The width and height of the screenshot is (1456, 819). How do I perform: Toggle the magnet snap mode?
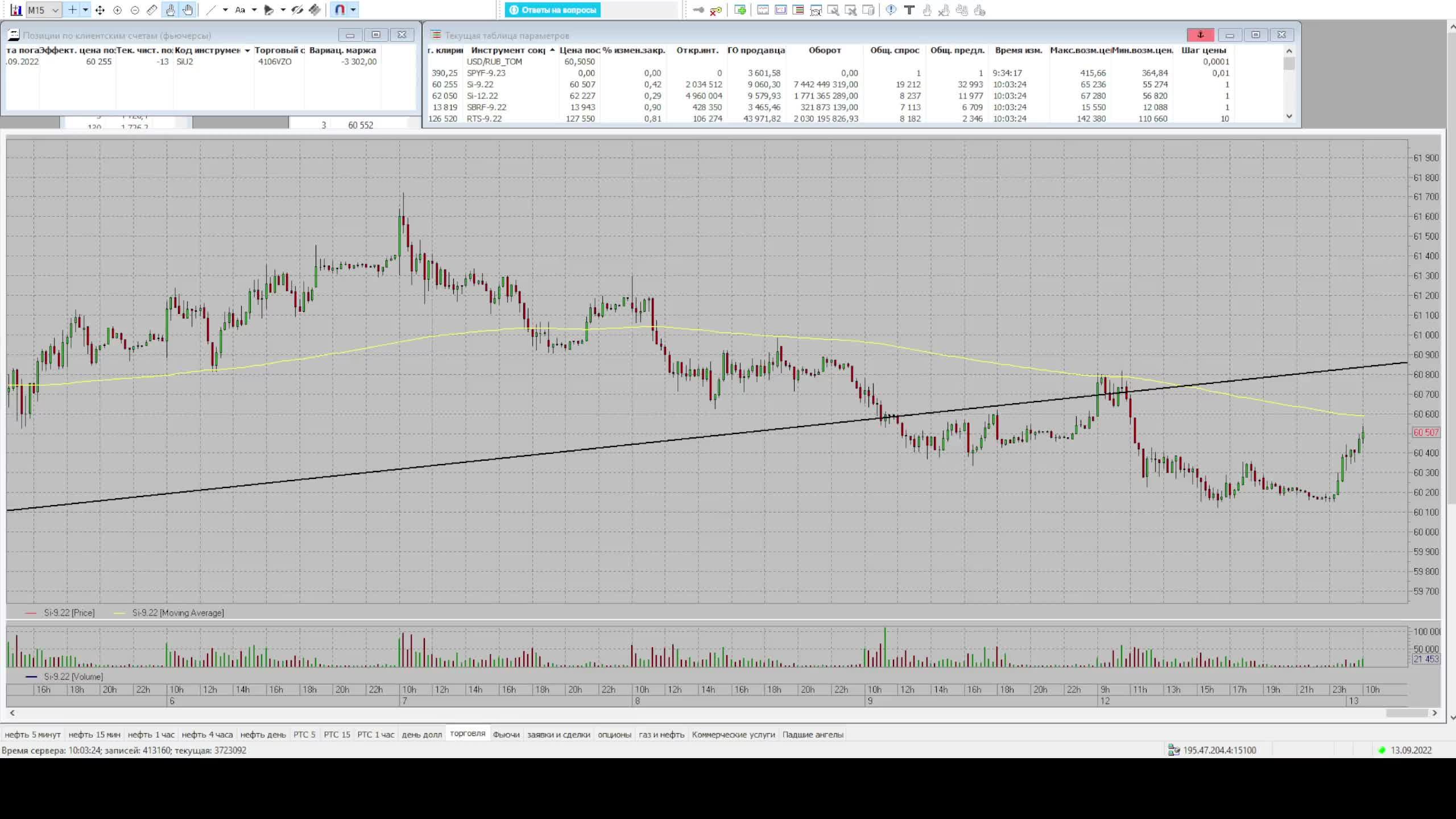pos(340,10)
